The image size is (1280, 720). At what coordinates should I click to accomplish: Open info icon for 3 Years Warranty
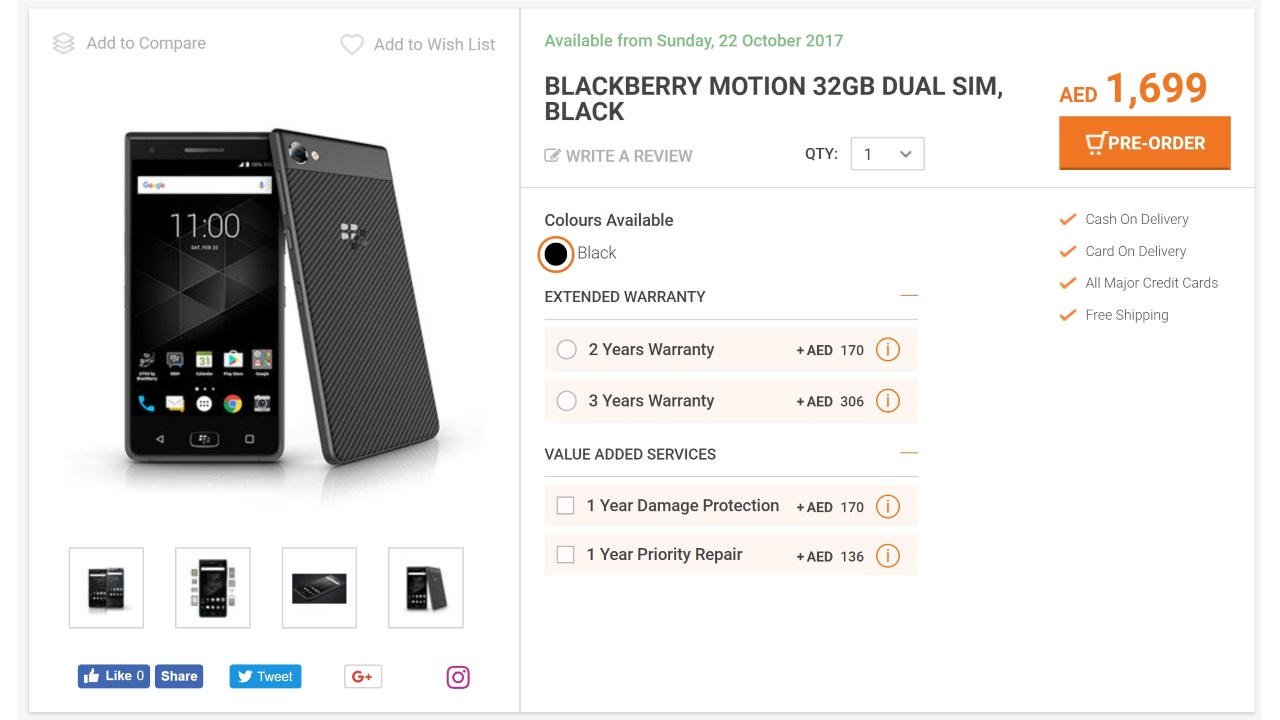point(887,401)
